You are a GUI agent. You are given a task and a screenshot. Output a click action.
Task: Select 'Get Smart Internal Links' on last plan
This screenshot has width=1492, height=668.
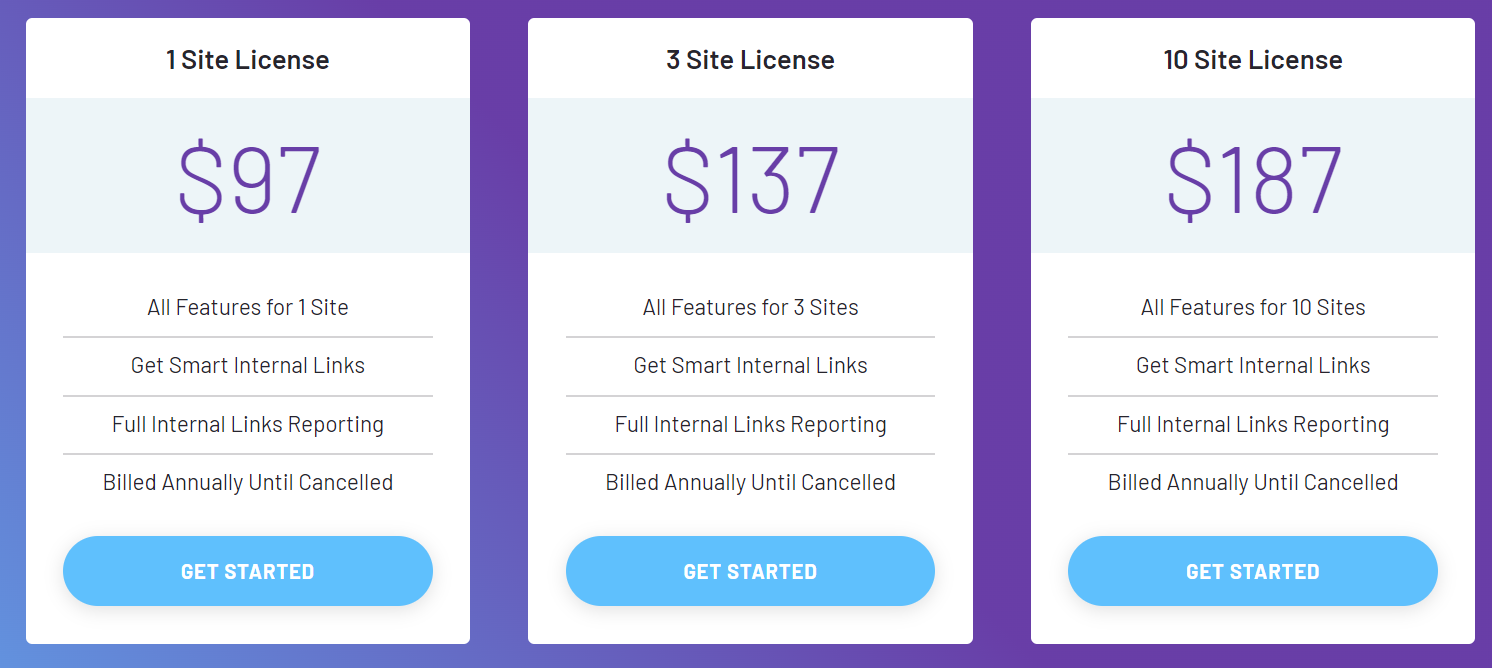1252,366
